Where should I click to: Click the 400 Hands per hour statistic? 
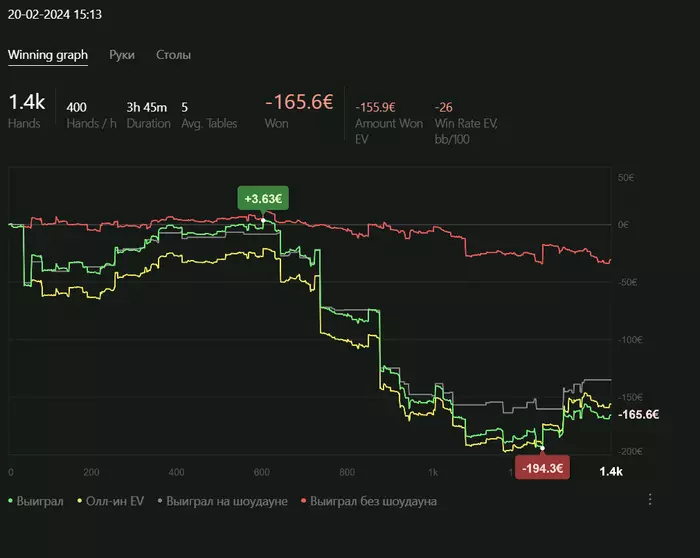coord(76,108)
